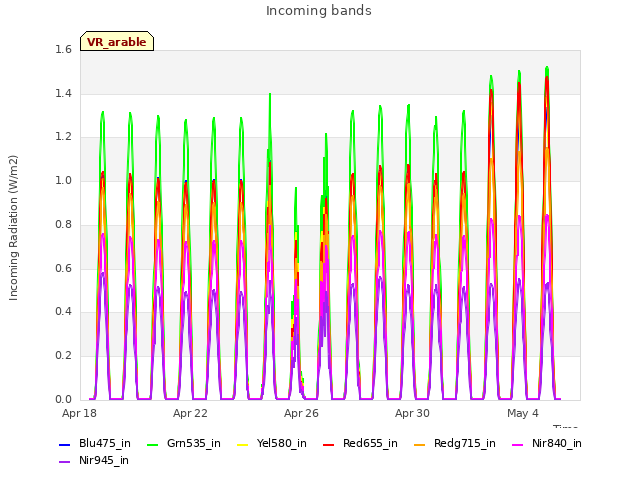This screenshot has width=640, height=480.
Task: Click the 0.4 y-axis tick label
Action: (63, 312)
